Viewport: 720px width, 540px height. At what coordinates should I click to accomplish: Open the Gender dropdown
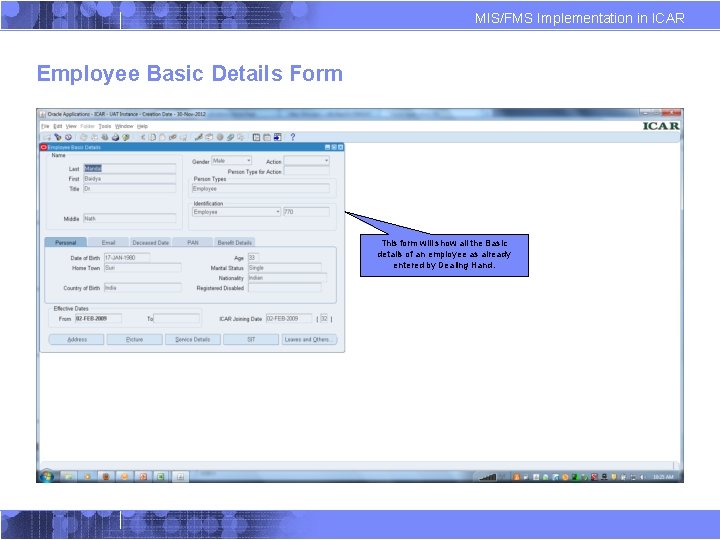tap(231, 161)
